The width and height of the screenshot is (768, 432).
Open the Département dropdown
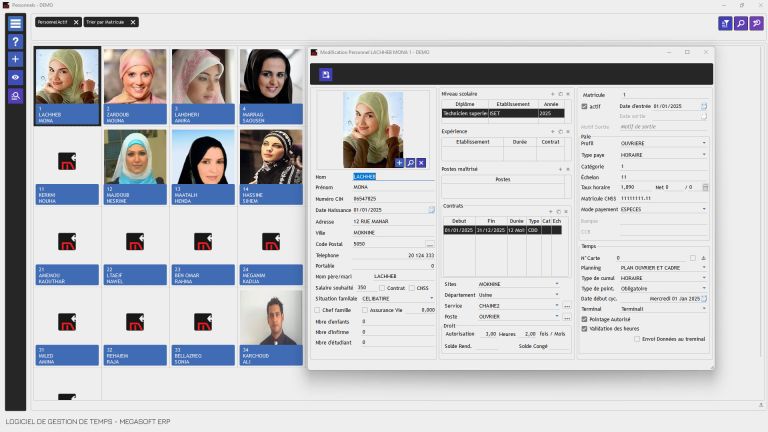tap(557, 295)
